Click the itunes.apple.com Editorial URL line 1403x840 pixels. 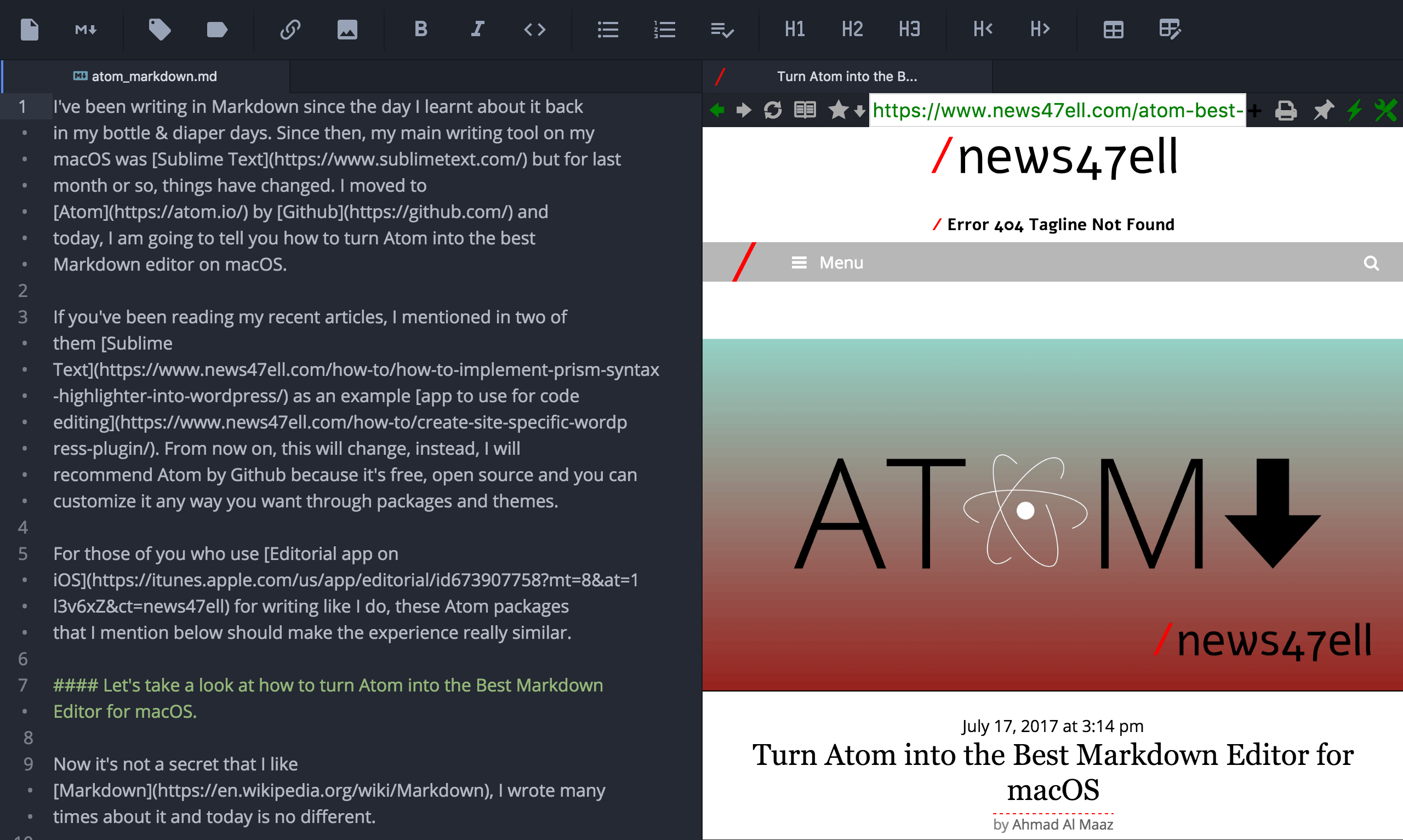pos(346,580)
